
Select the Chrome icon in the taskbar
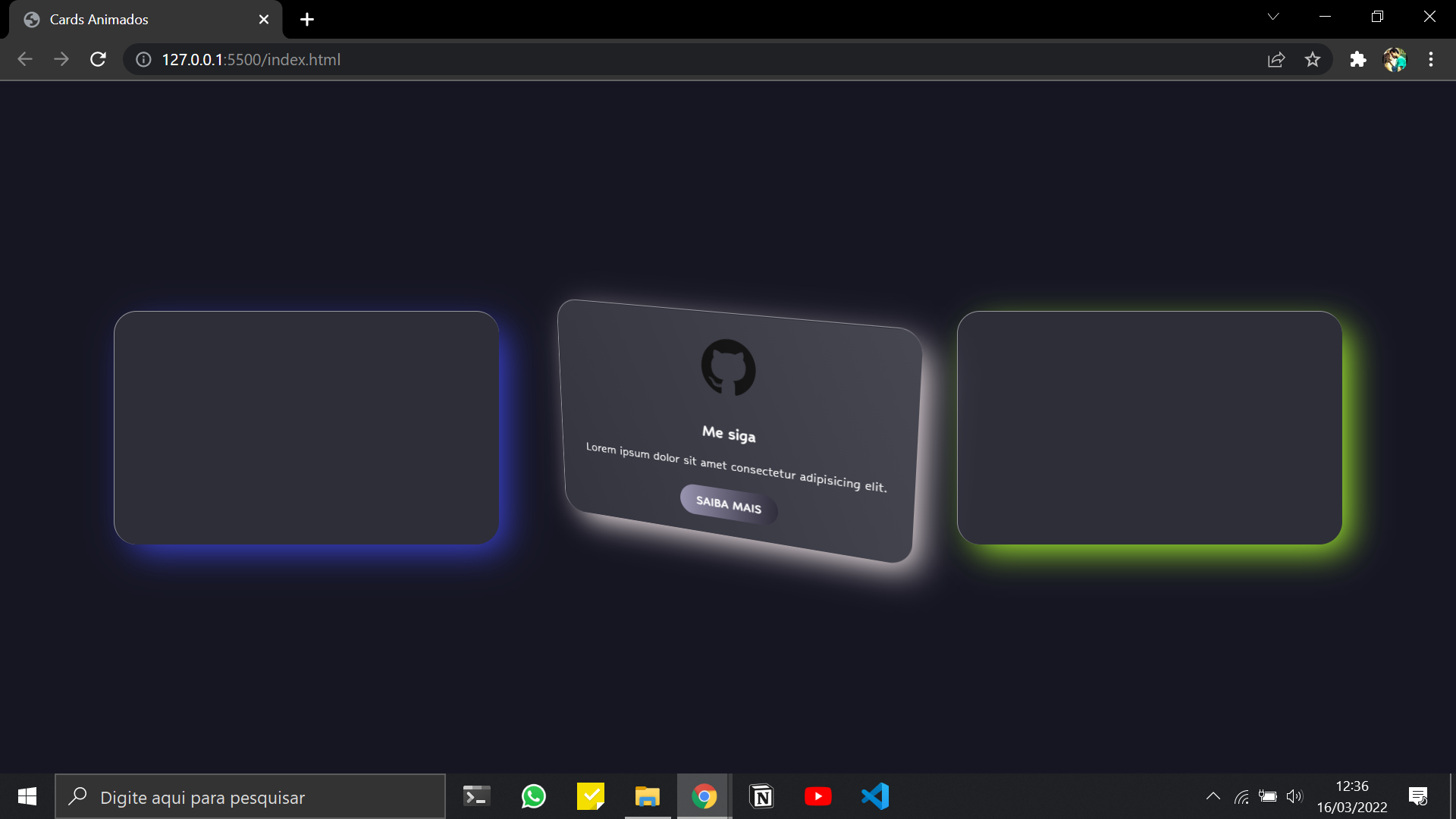click(x=704, y=795)
